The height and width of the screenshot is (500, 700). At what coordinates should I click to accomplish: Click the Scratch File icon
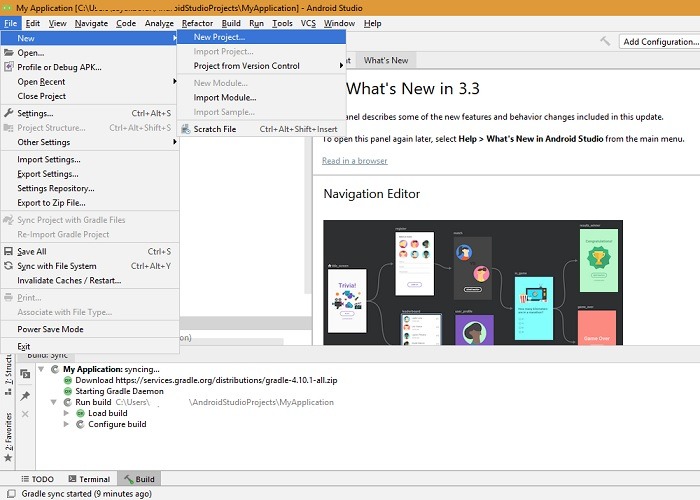186,129
